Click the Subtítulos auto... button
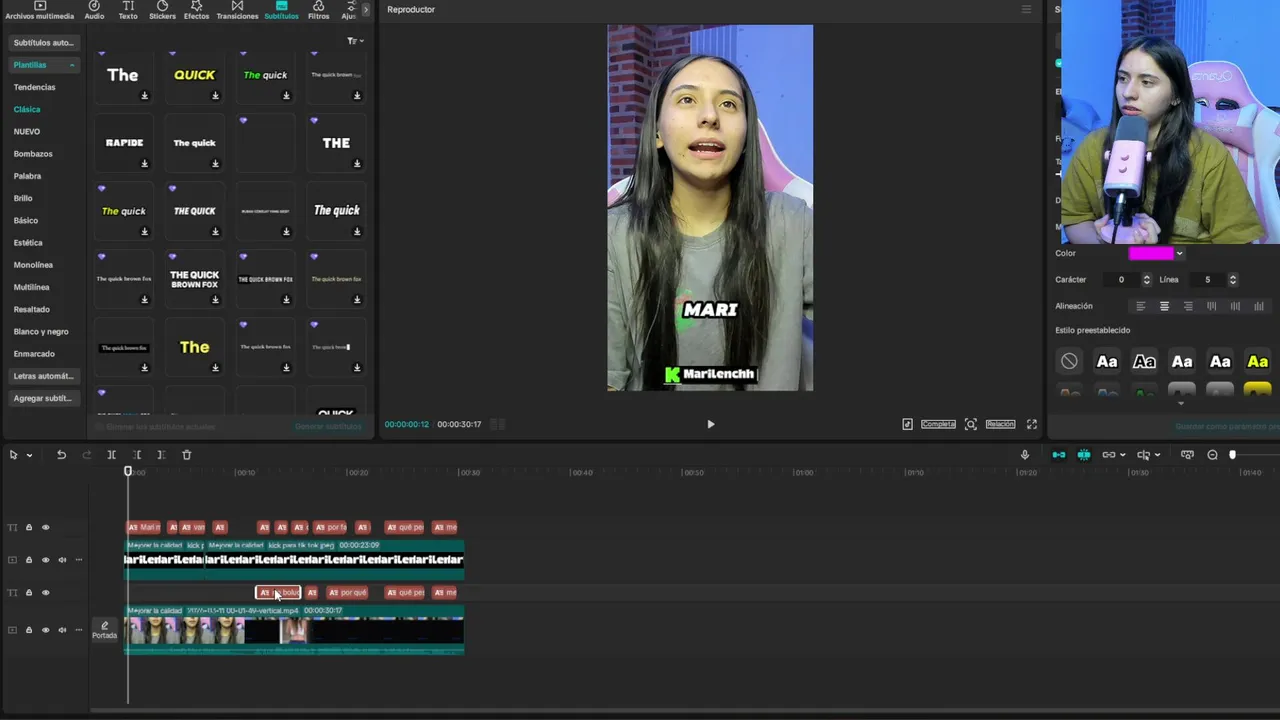The width and height of the screenshot is (1280, 720). [43, 43]
